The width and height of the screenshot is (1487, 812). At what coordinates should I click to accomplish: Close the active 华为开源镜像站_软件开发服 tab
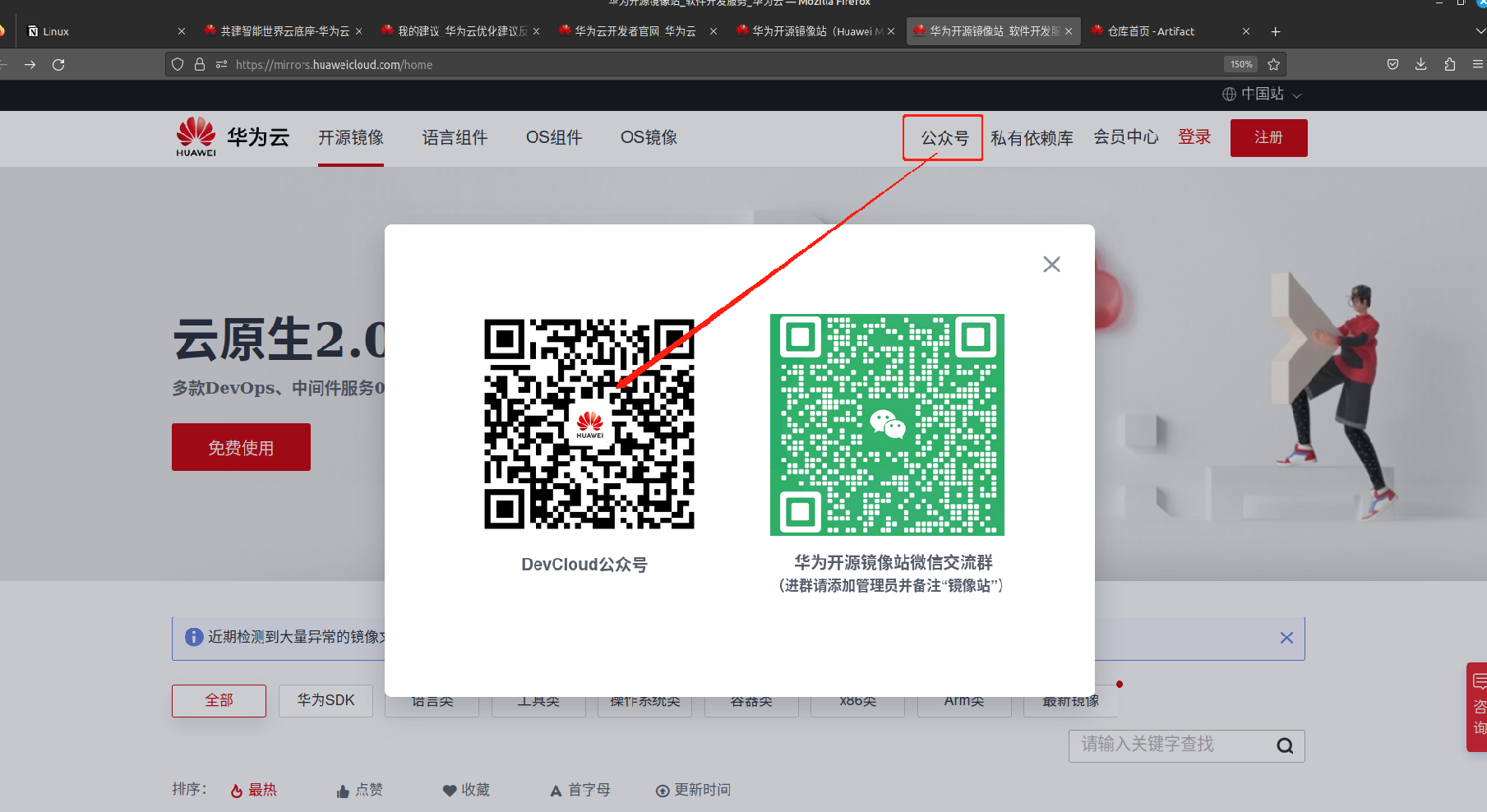tap(1068, 31)
